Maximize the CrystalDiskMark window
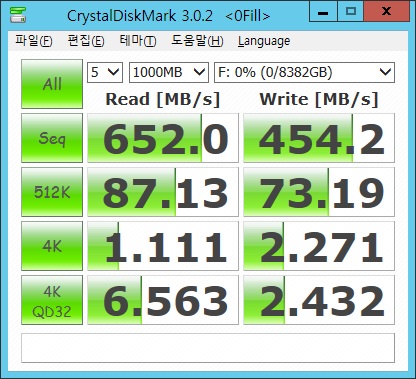The width and height of the screenshot is (416, 379). click(351, 12)
